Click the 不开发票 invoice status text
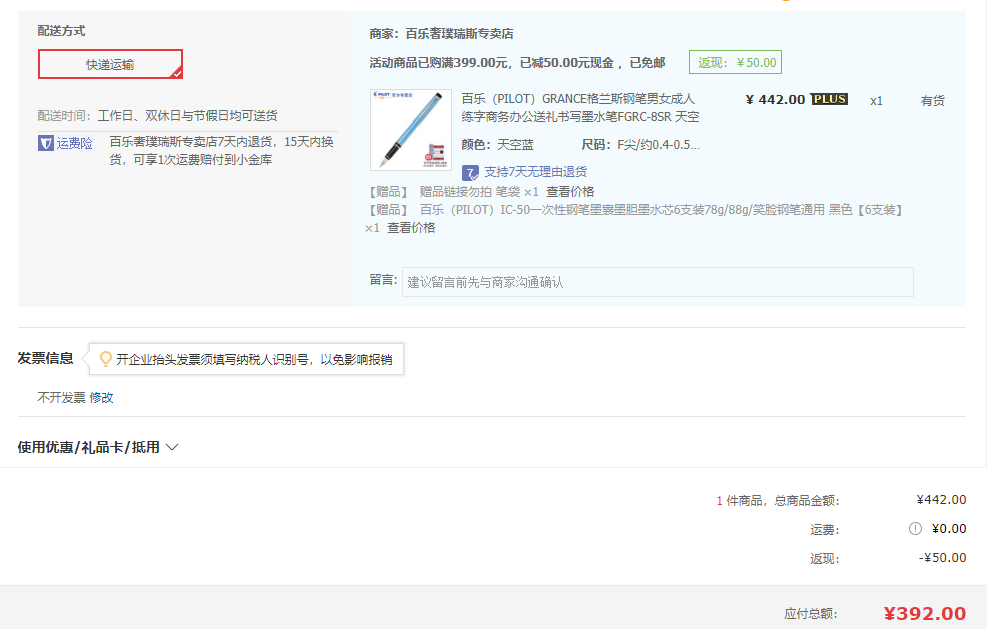Image resolution: width=990 pixels, height=629 pixels. tap(61, 397)
